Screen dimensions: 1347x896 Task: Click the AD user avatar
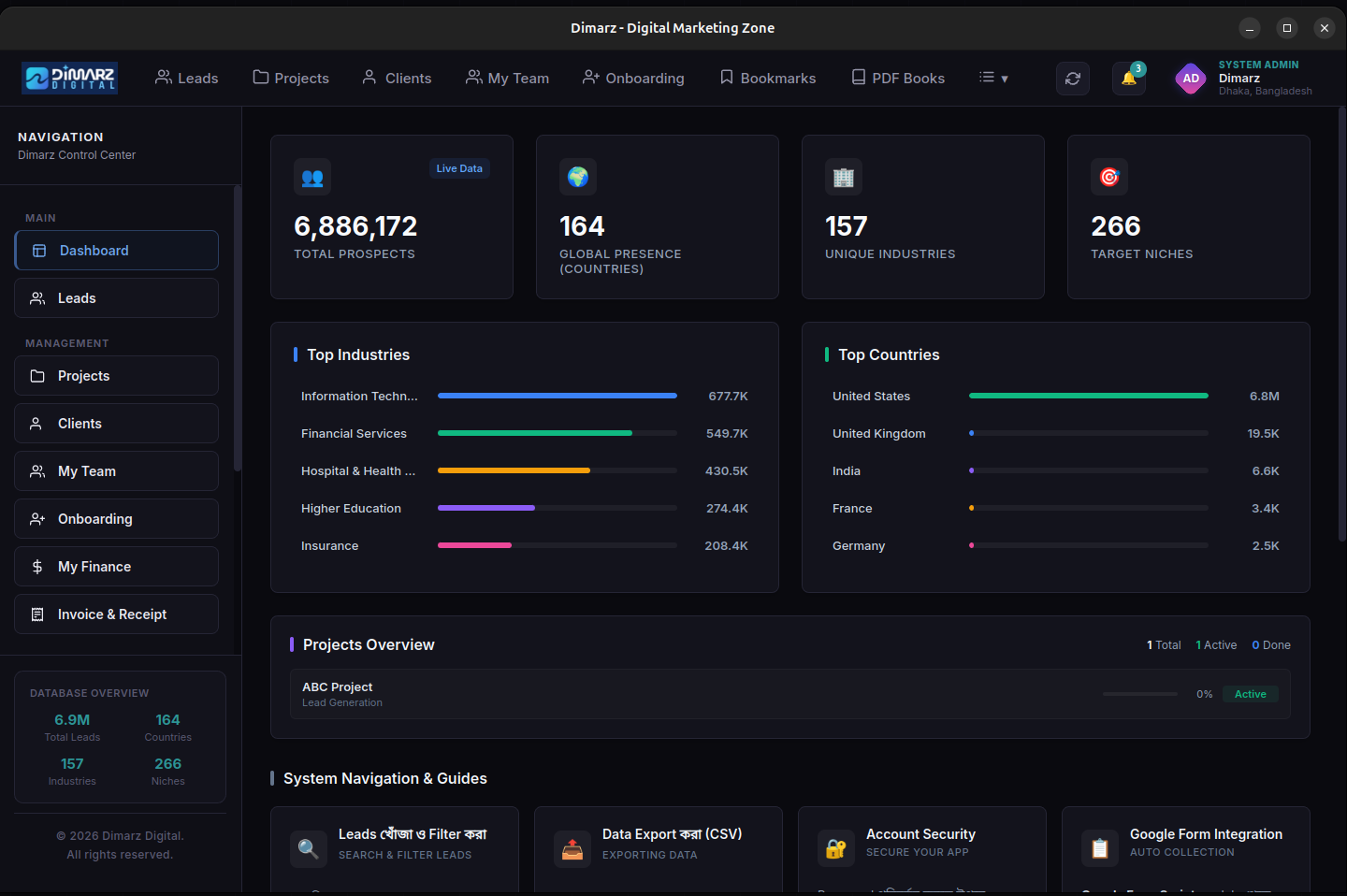[1191, 79]
